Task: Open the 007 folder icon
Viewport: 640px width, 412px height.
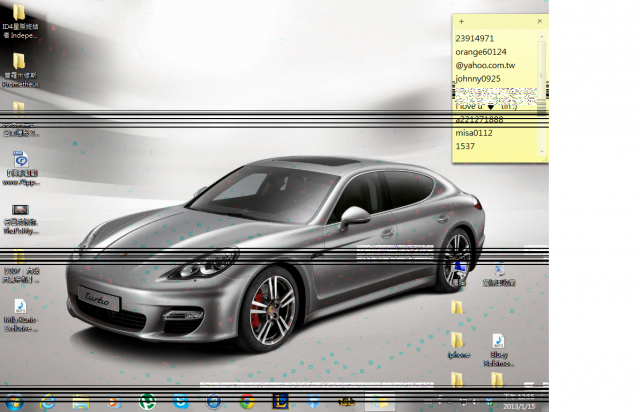Action: (x=20, y=267)
